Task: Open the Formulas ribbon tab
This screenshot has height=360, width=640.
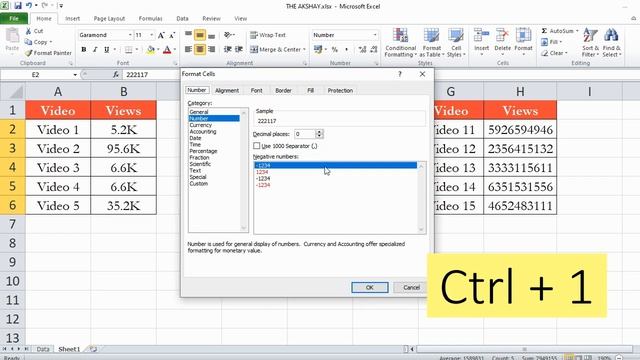Action: click(x=150, y=19)
